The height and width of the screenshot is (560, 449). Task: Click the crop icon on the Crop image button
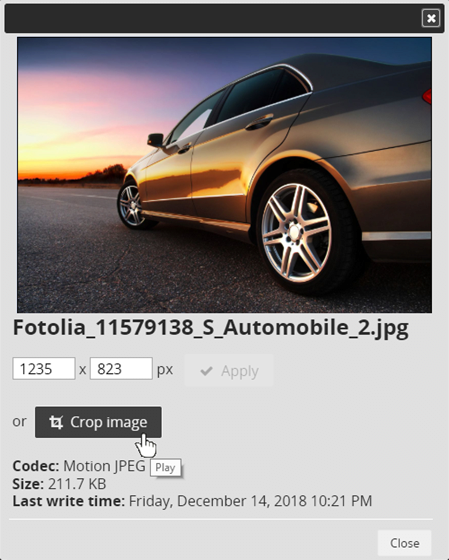point(56,422)
